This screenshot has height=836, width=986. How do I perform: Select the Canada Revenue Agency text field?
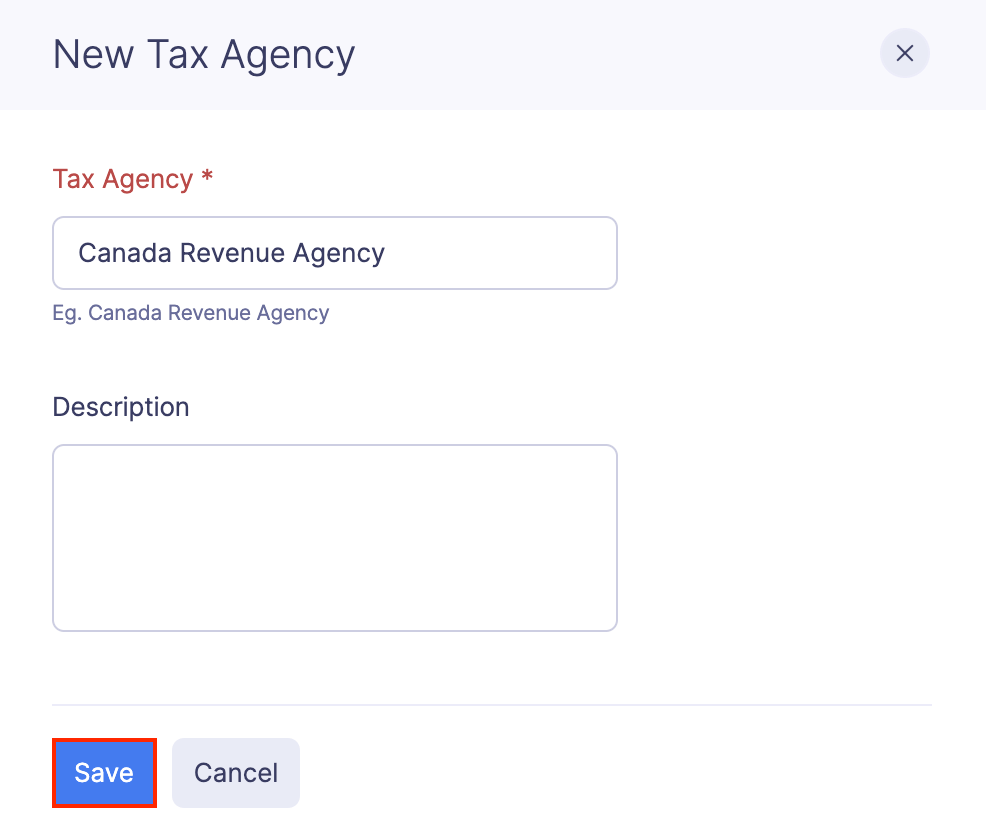(x=335, y=253)
